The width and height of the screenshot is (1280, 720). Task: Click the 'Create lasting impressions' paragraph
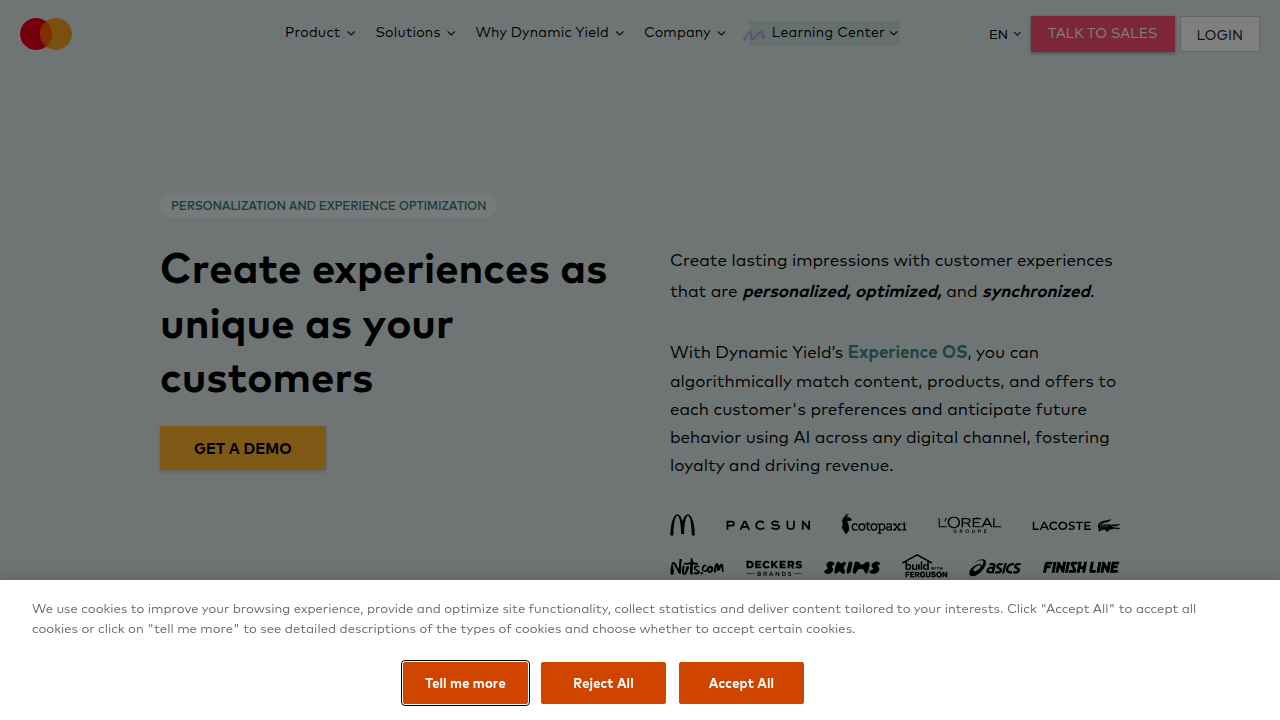coord(891,276)
